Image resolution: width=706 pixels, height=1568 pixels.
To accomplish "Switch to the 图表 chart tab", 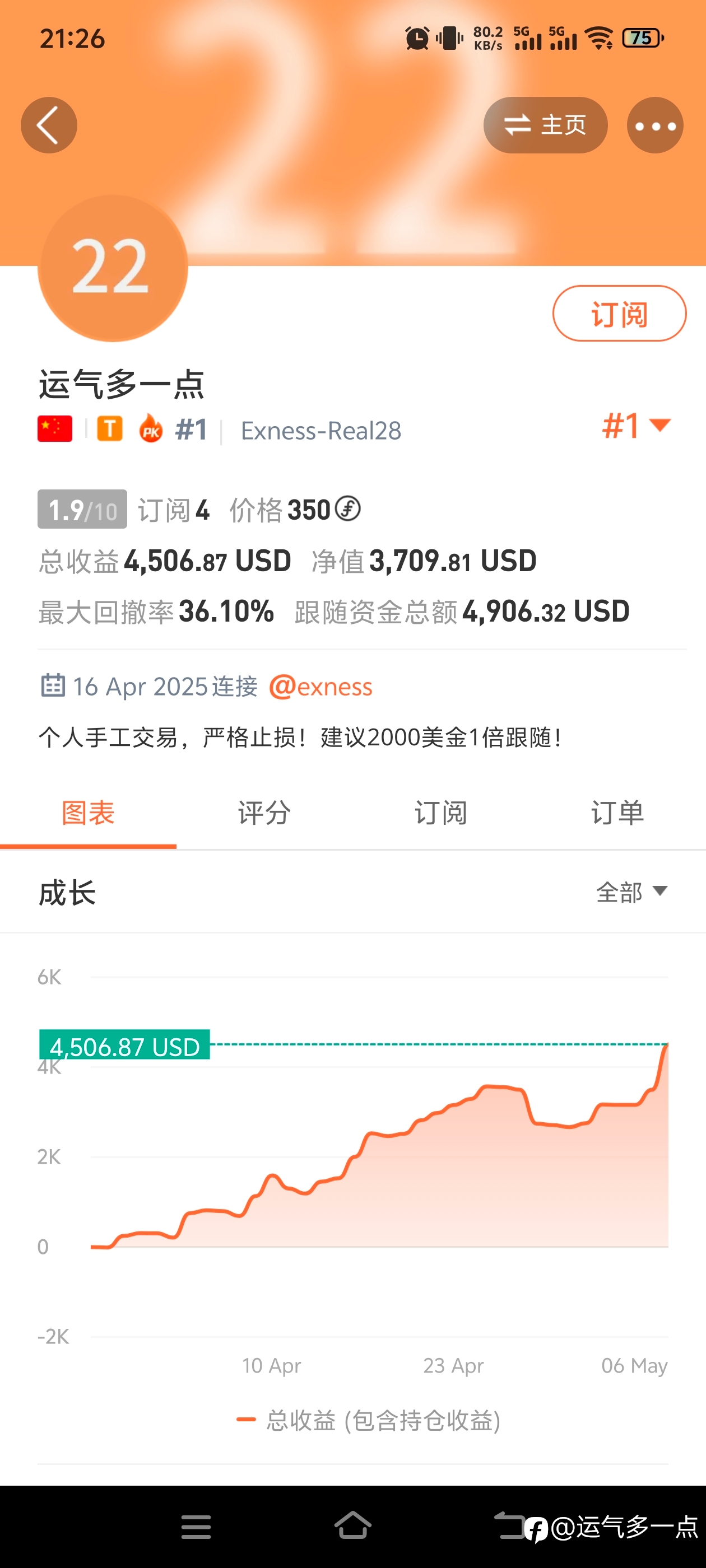I will 89,813.
